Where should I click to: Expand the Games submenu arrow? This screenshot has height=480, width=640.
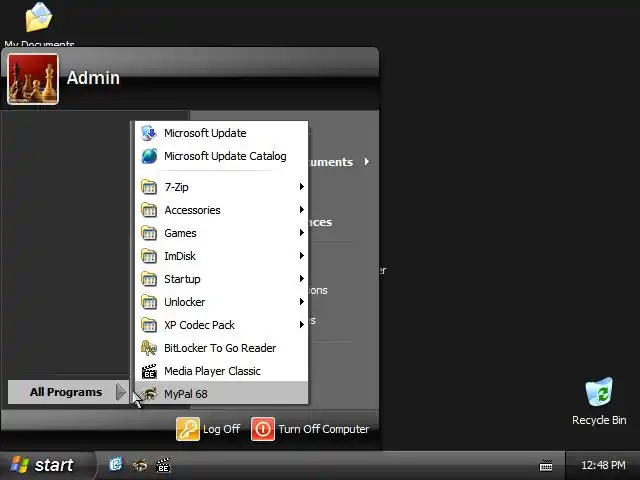click(x=302, y=233)
